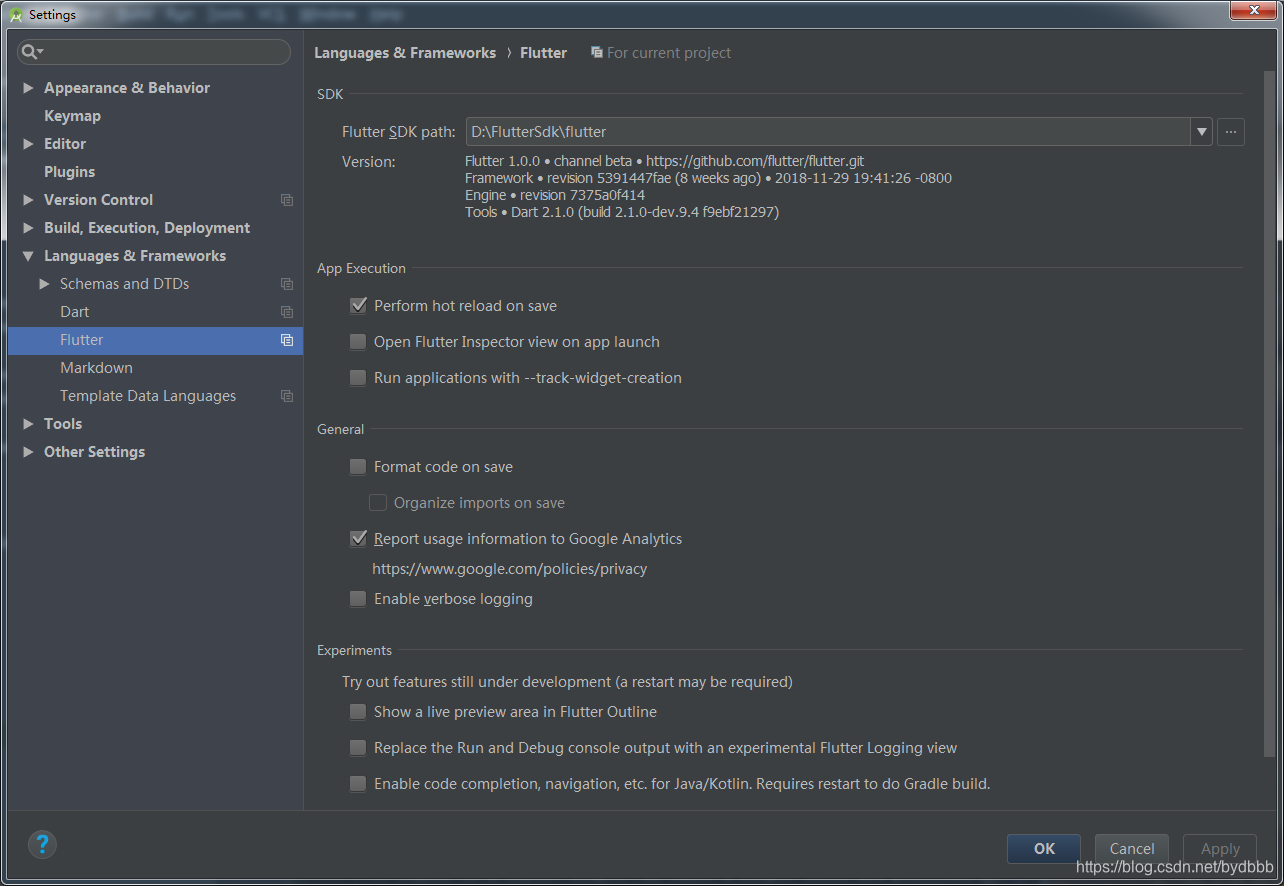Collapse Languages & Frameworks section

pos(28,256)
